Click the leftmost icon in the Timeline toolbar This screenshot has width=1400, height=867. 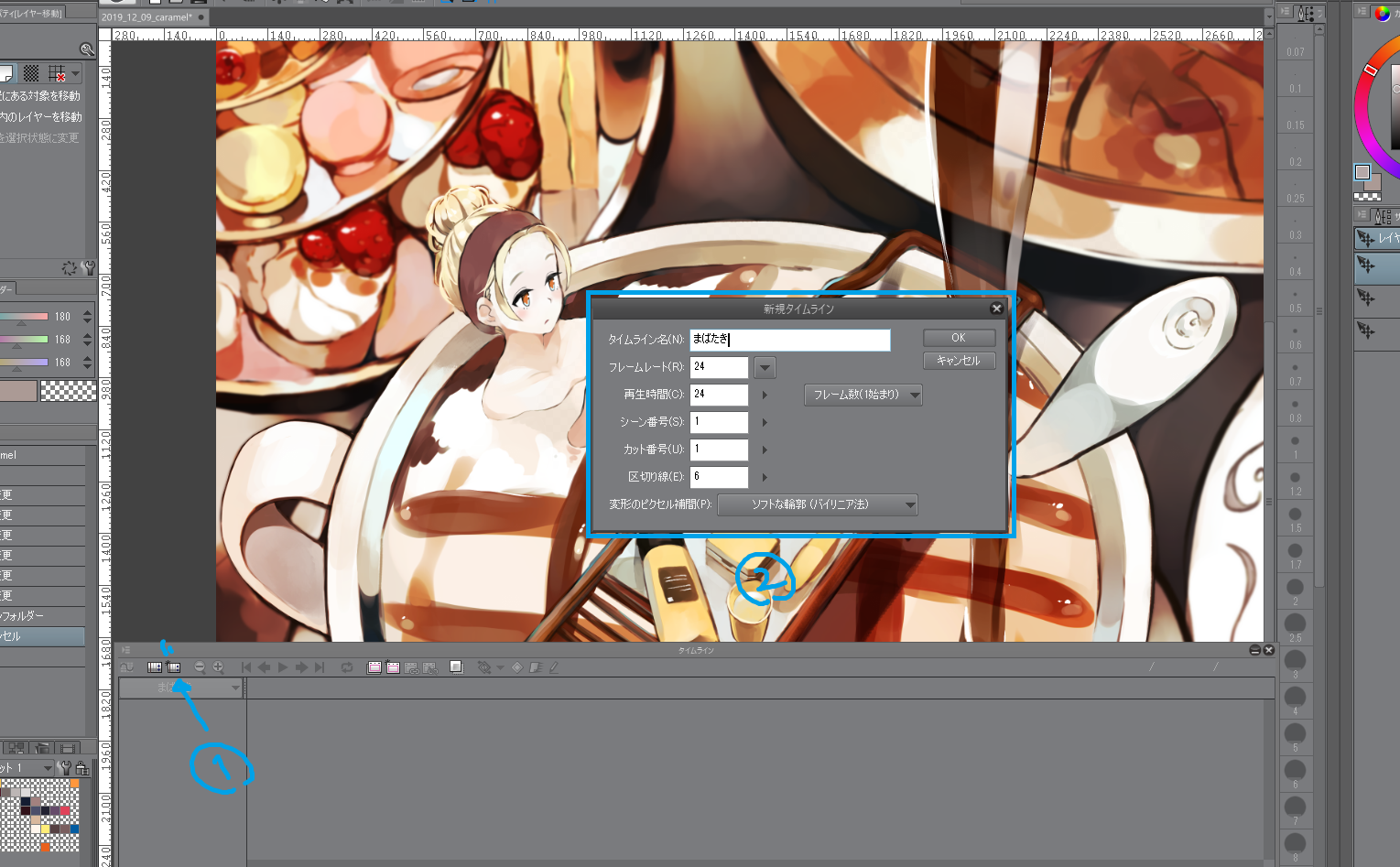tap(127, 667)
